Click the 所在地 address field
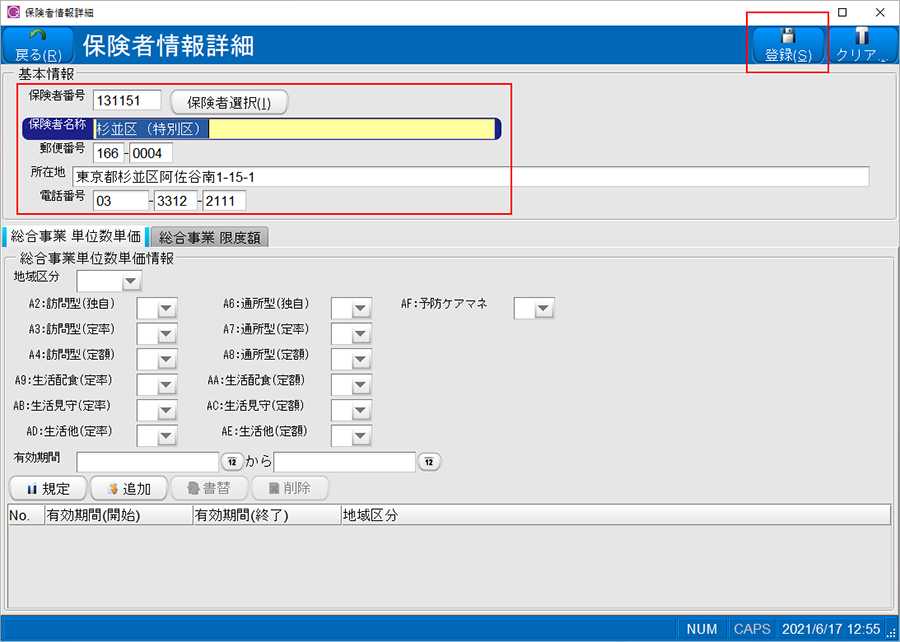 [x=470, y=177]
